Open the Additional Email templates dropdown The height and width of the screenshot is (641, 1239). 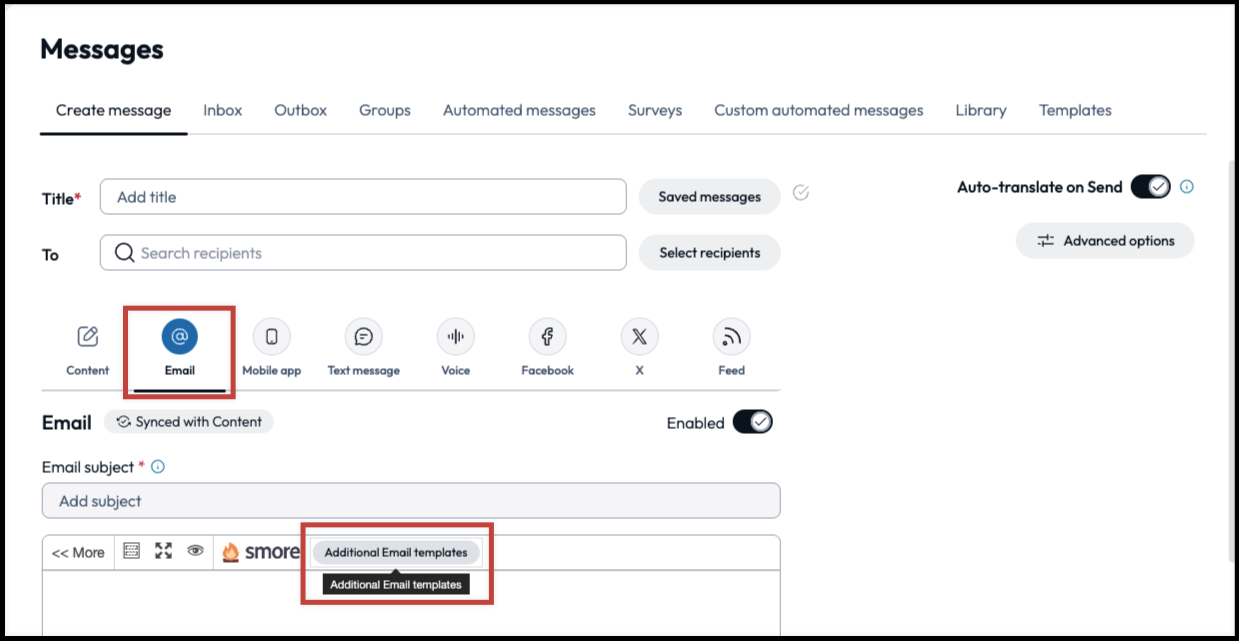[x=396, y=552]
